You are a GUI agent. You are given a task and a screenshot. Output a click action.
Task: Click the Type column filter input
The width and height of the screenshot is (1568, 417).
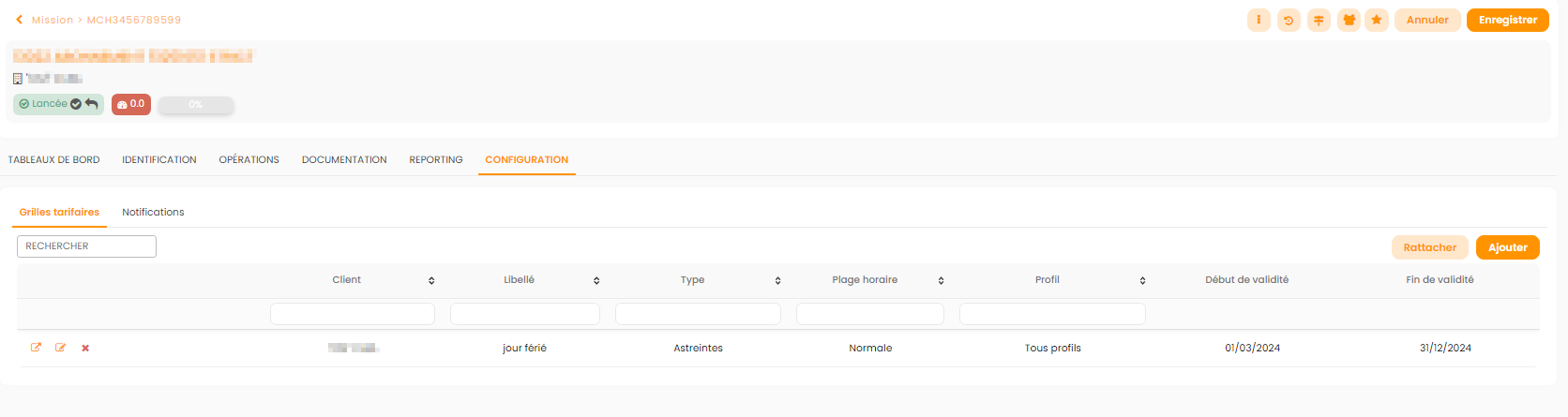click(x=698, y=314)
